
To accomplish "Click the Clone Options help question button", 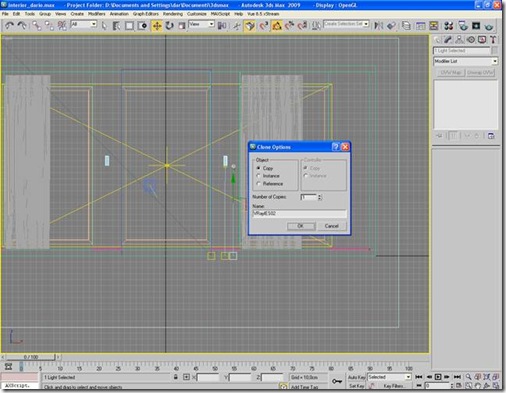I will [x=336, y=147].
